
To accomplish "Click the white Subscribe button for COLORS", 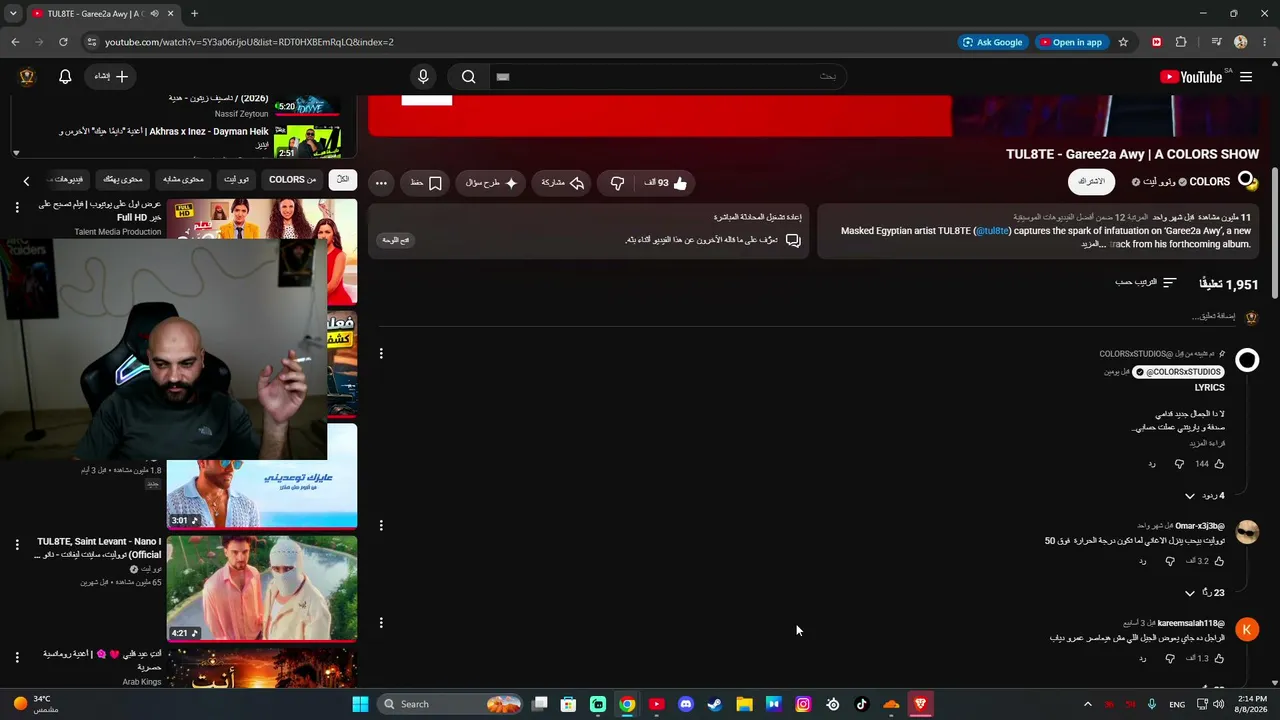I will point(1091,182).
